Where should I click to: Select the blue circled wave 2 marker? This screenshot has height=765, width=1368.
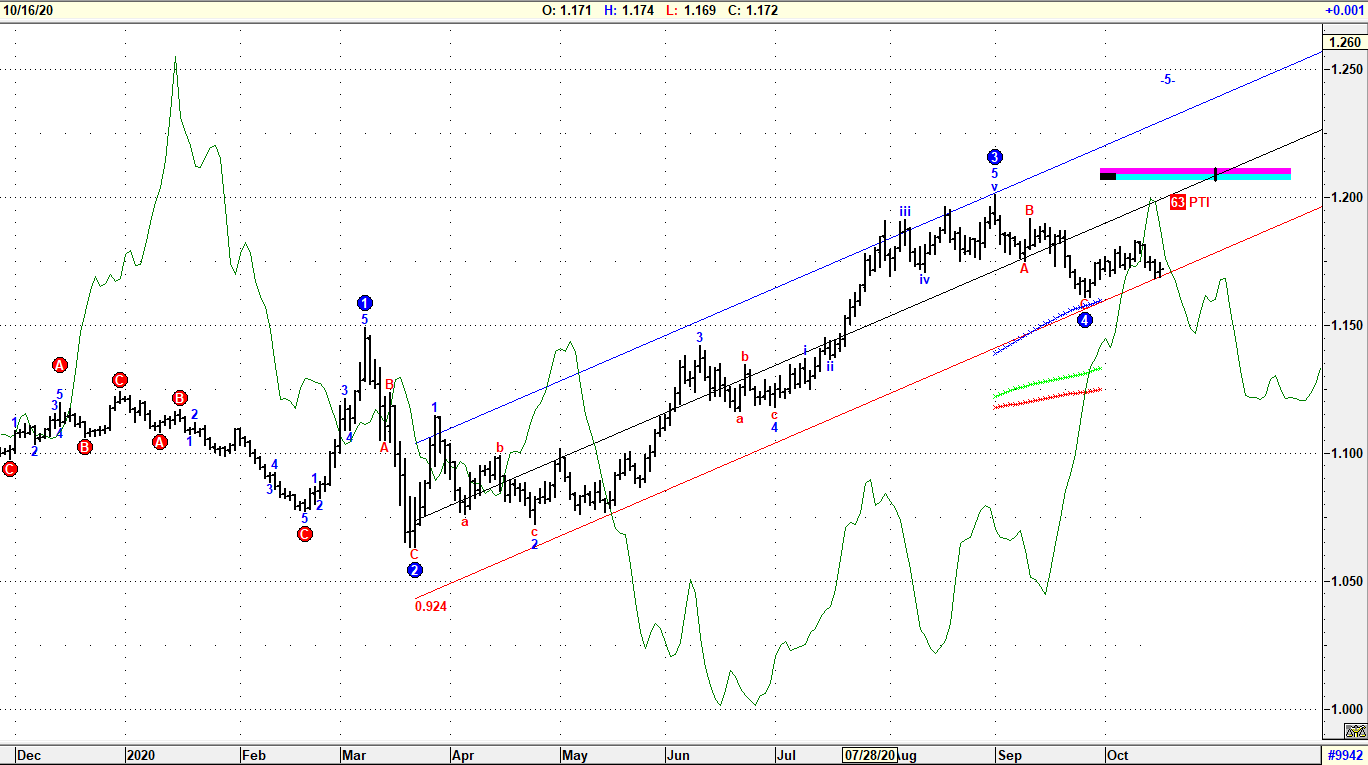click(x=415, y=570)
